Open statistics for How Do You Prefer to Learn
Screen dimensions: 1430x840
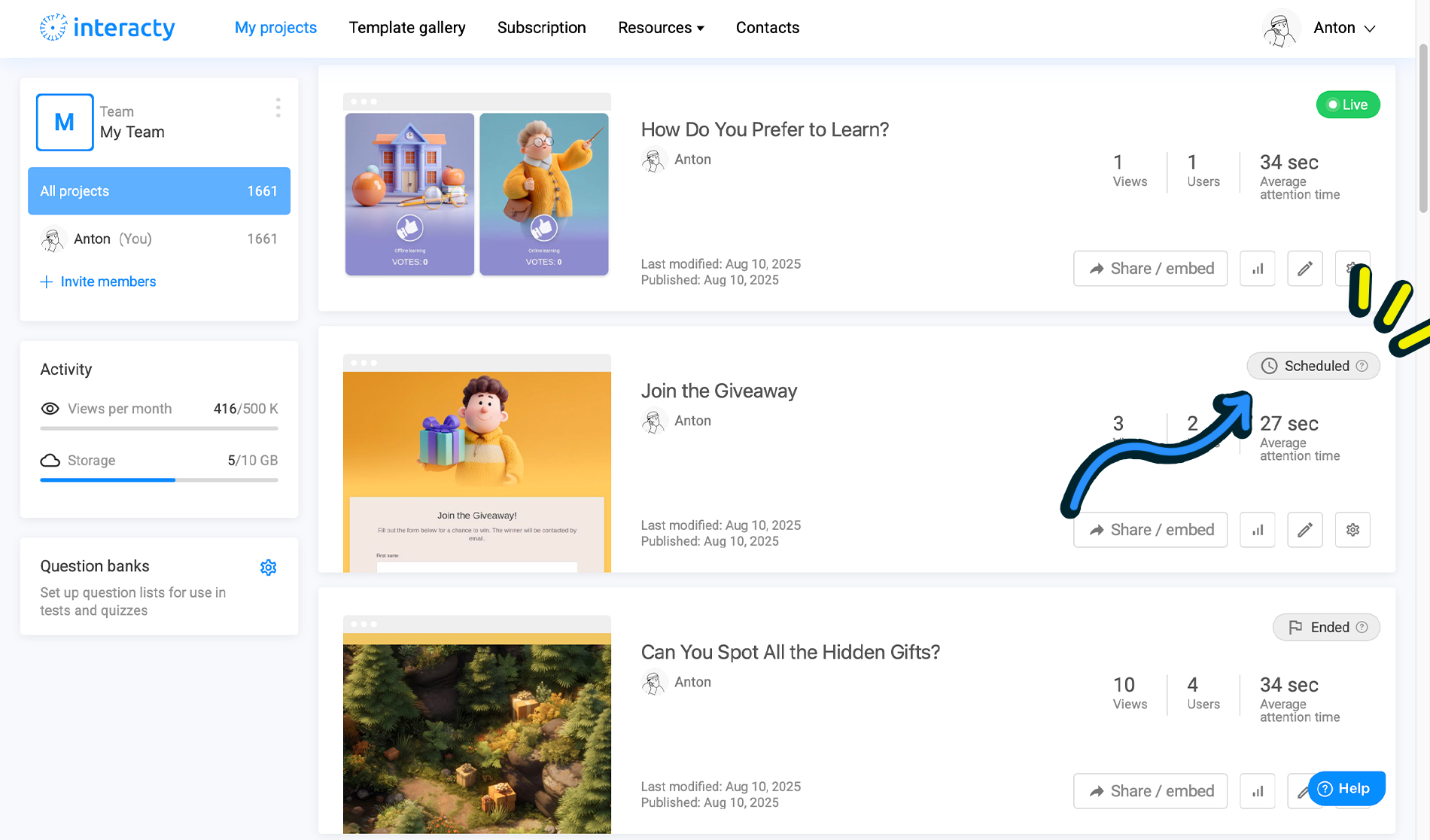point(1257,269)
